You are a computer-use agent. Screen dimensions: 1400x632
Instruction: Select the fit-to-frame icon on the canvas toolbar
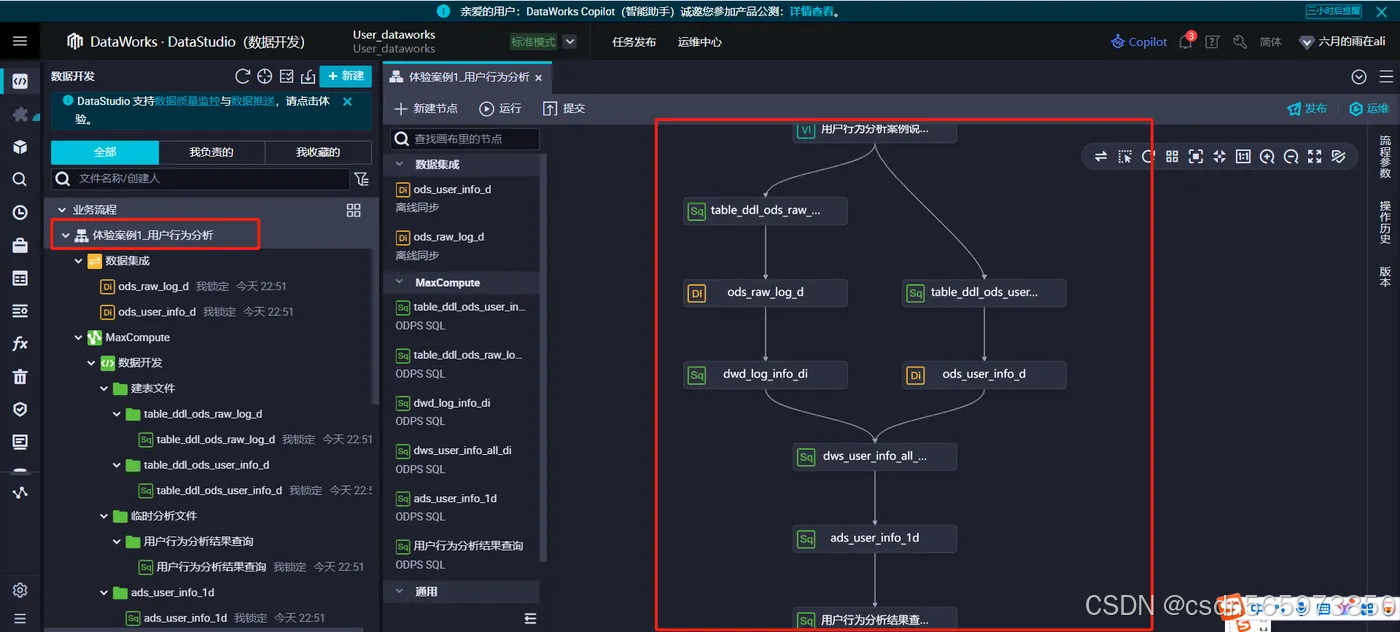pos(1195,156)
